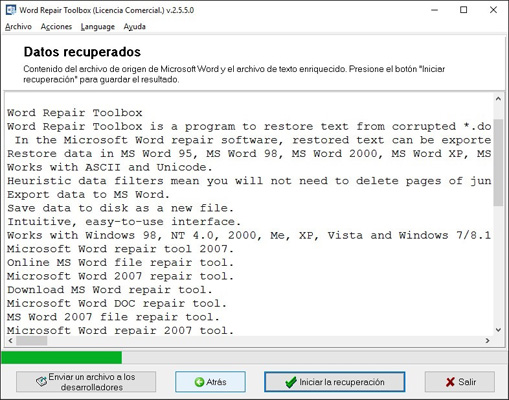Minimize the Word Repair Toolbox window

tap(434, 10)
